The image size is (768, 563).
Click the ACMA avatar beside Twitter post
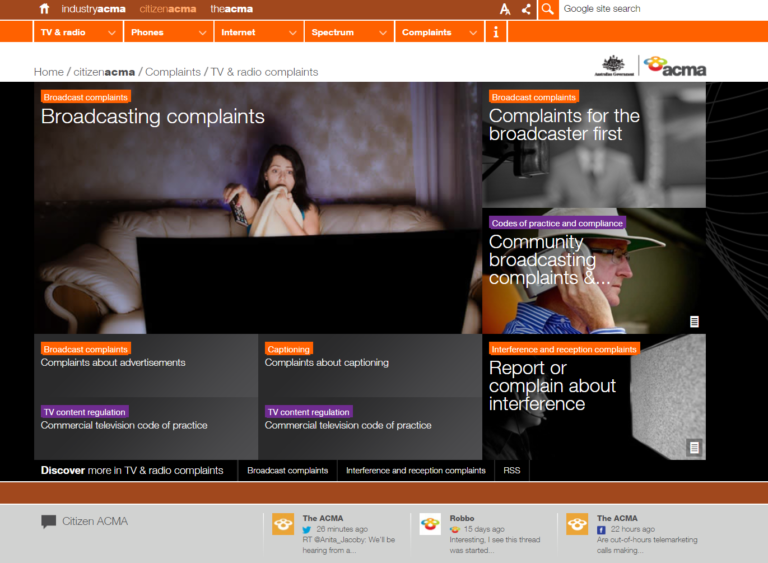tap(283, 524)
